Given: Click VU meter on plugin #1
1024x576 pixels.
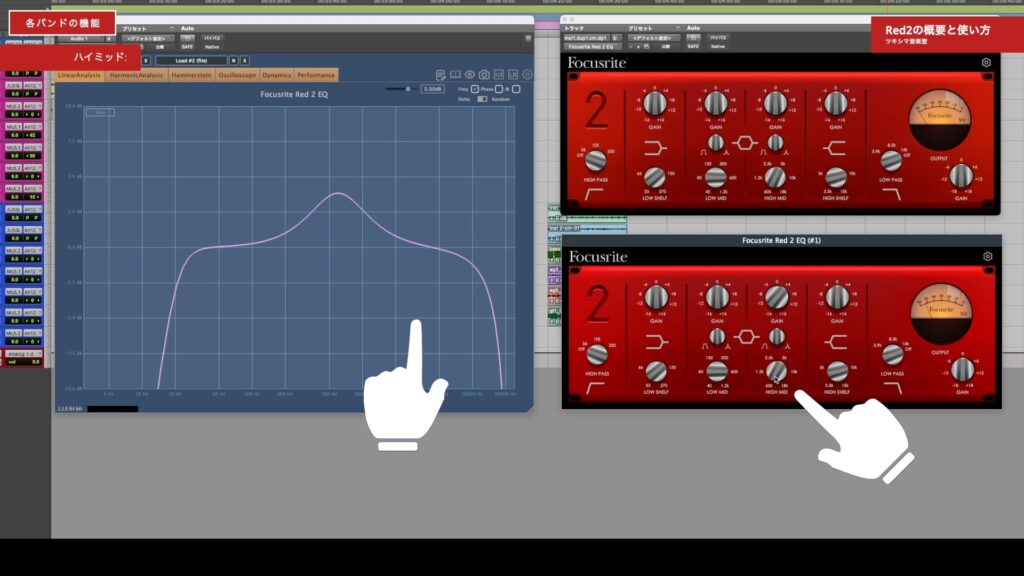Looking at the screenshot, I should (941, 313).
